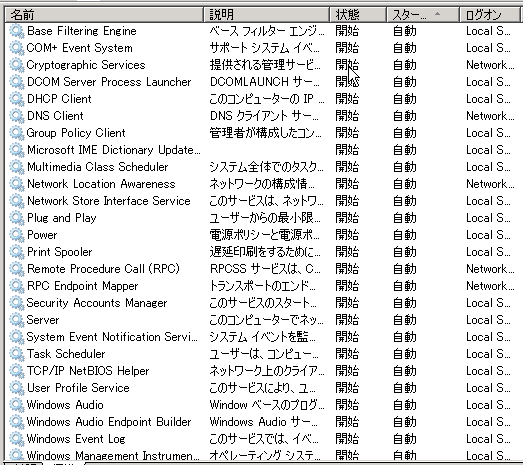Click the Group Policy Client name
The height and width of the screenshot is (465, 523).
click(76, 133)
